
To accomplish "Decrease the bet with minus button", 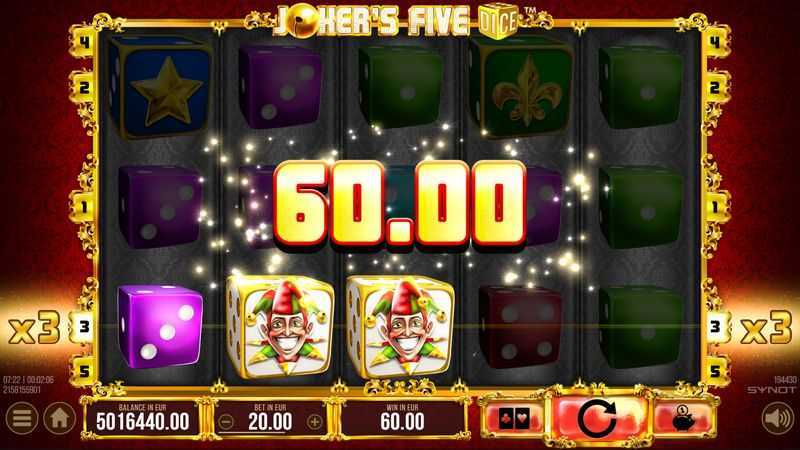I will 226,422.
